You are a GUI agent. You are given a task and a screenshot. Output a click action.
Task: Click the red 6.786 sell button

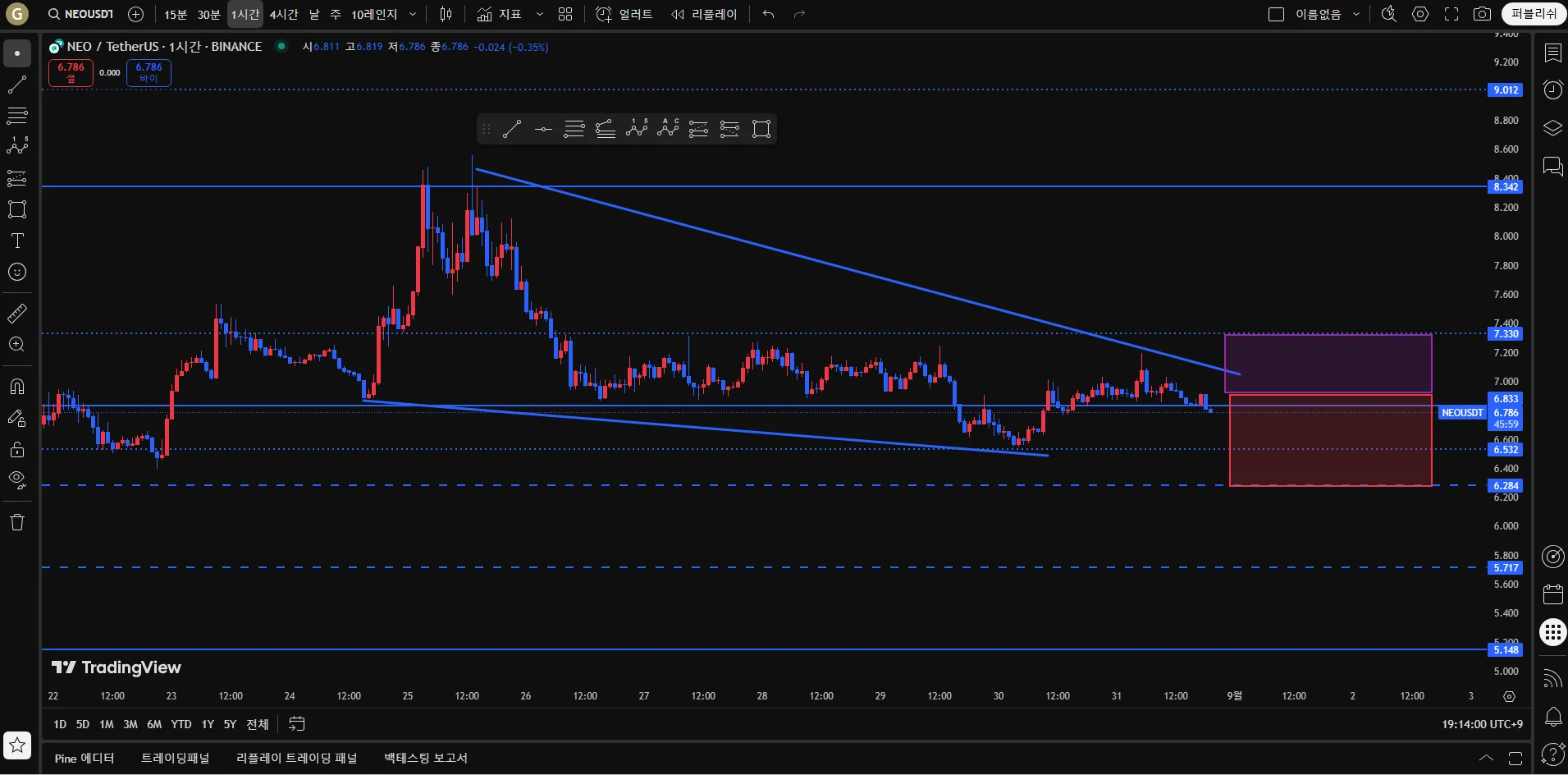tap(71, 73)
